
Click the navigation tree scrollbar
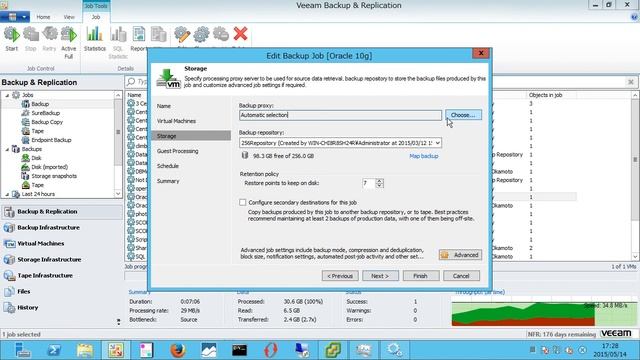(118, 144)
